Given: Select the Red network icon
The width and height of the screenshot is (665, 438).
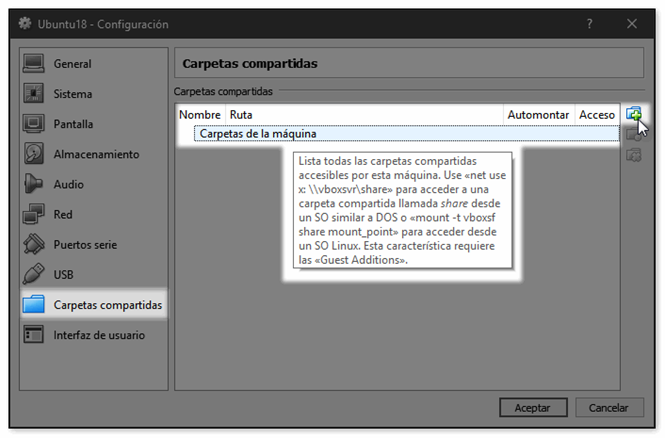Looking at the screenshot, I should pos(34,214).
